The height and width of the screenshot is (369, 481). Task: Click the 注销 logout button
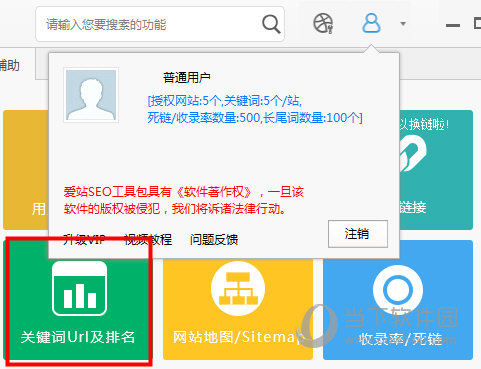(x=358, y=234)
